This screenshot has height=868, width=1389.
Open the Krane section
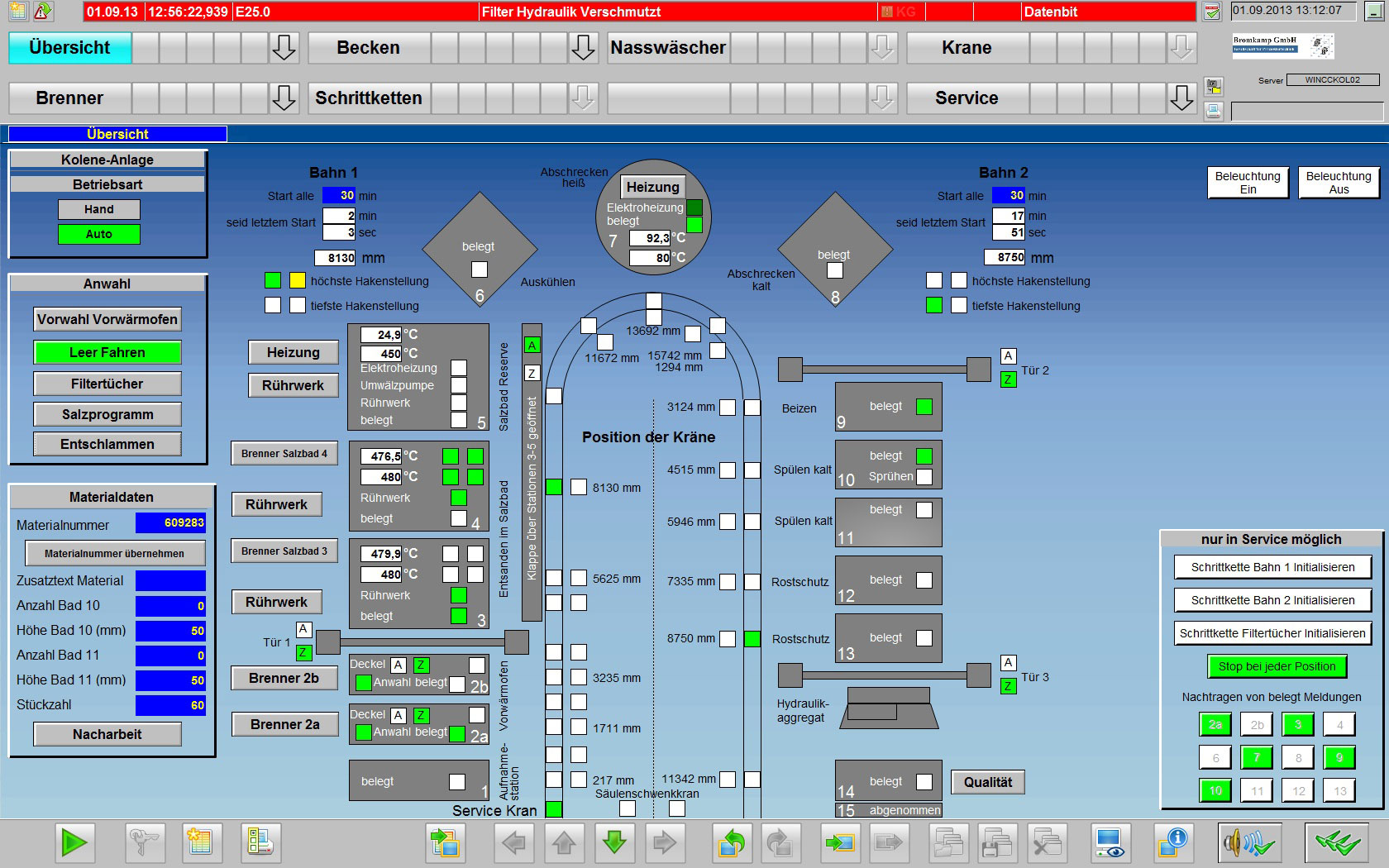click(x=966, y=48)
